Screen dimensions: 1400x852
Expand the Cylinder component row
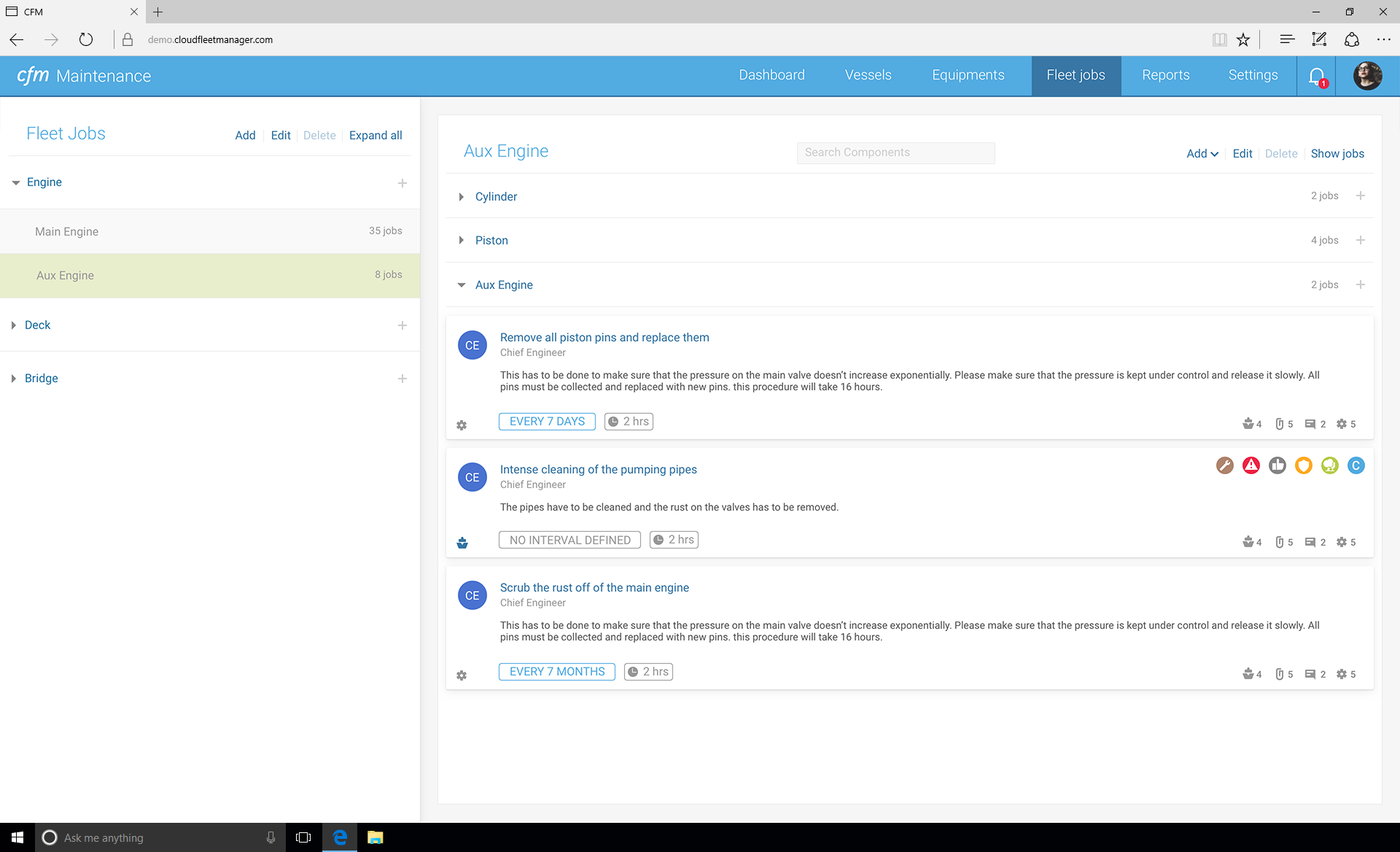(x=462, y=197)
